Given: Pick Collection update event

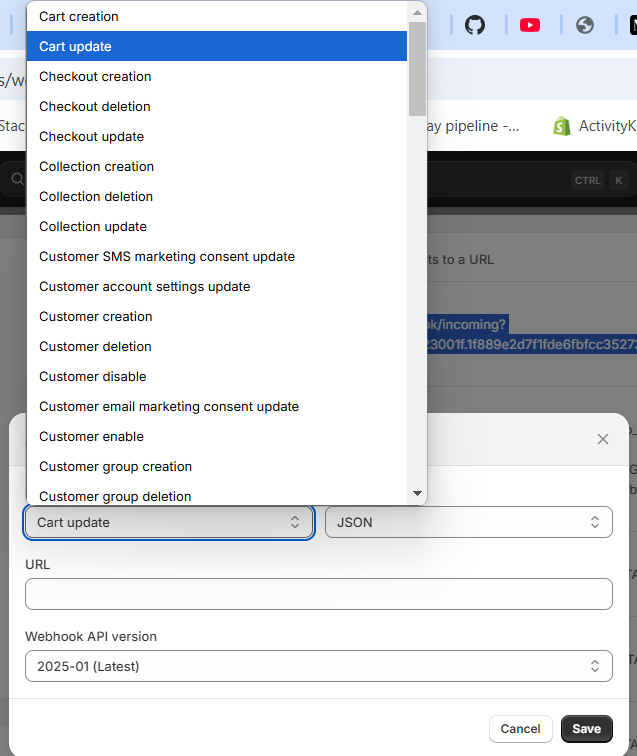Looking at the screenshot, I should point(217,226).
